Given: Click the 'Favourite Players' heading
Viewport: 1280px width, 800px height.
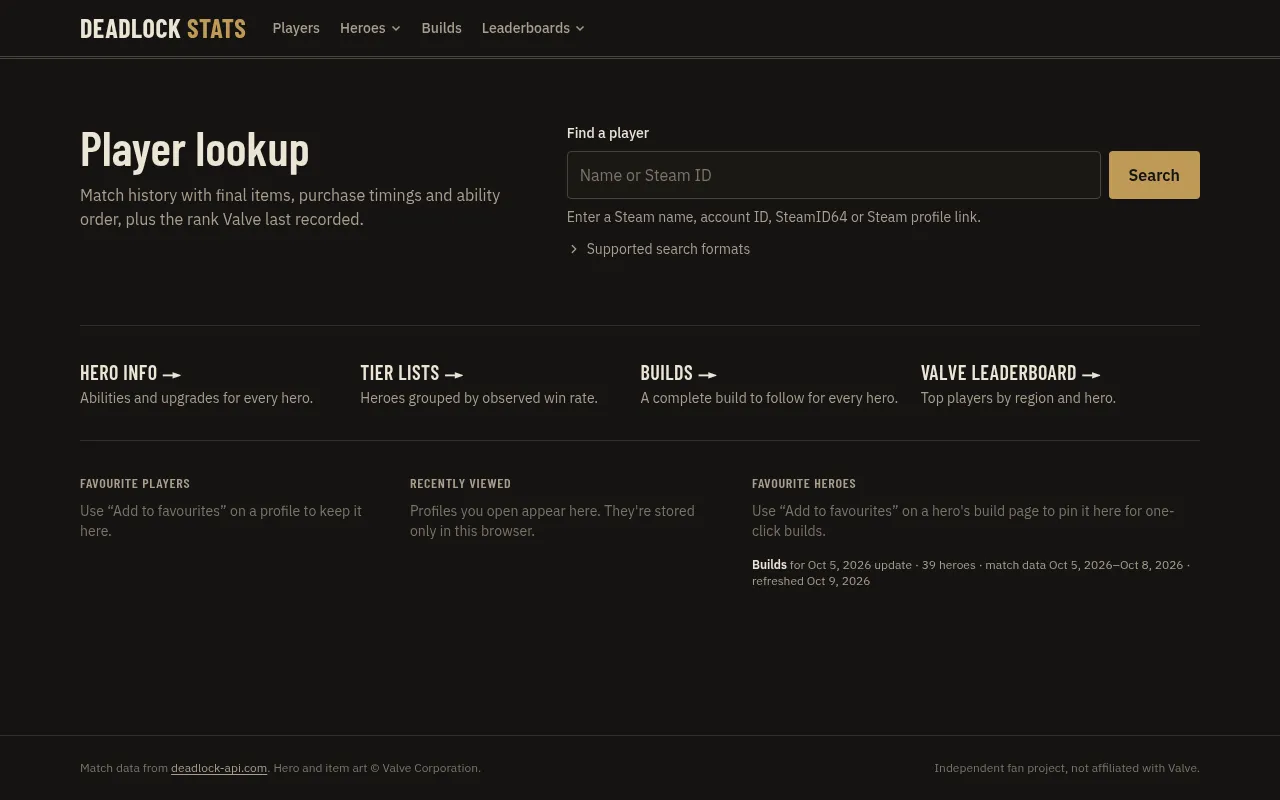Looking at the screenshot, I should (x=135, y=484).
